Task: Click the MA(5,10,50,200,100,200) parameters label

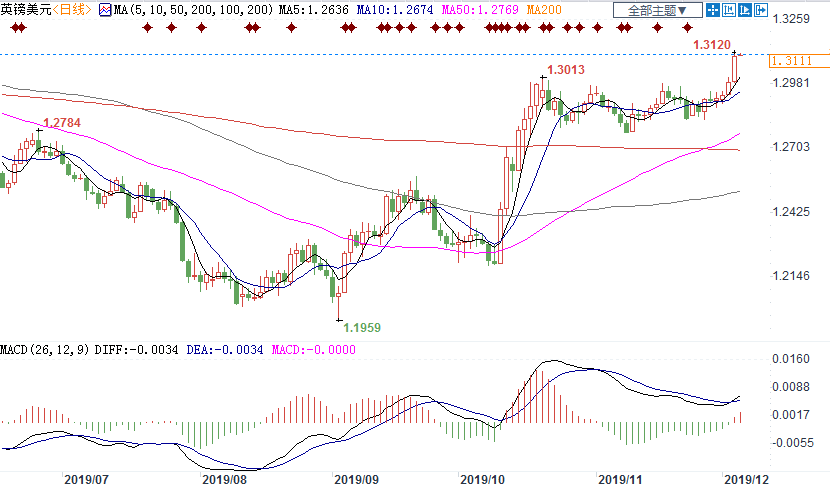Action: pos(193,10)
